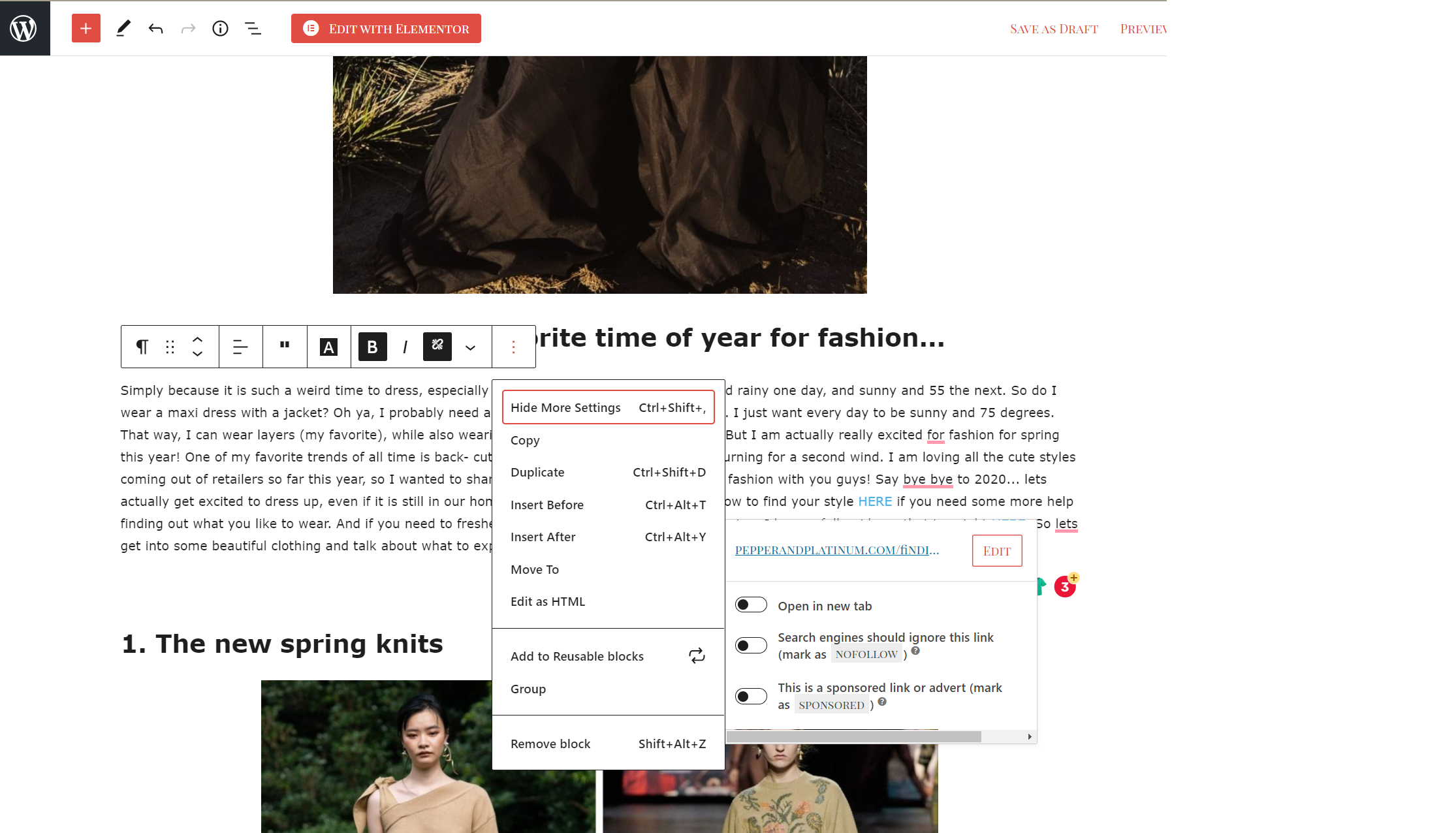
Task: Open the list view outline icon
Action: (253, 28)
